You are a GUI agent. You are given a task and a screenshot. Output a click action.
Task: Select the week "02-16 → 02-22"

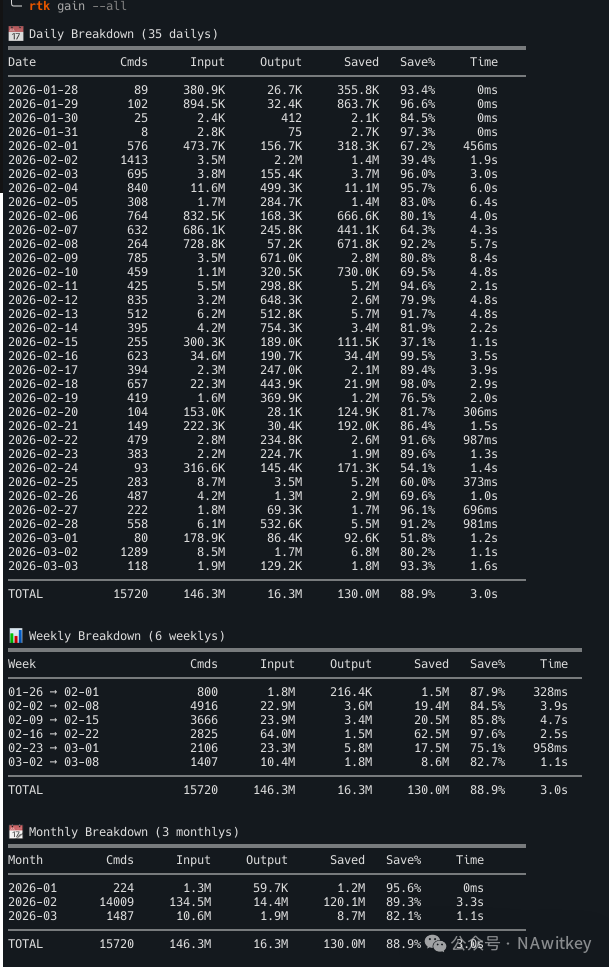(54, 734)
